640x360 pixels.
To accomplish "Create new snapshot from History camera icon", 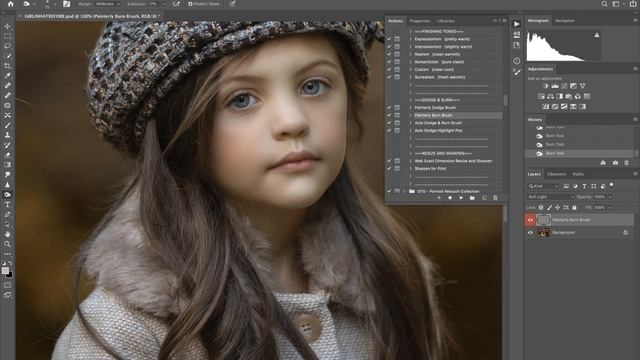I will [616, 163].
